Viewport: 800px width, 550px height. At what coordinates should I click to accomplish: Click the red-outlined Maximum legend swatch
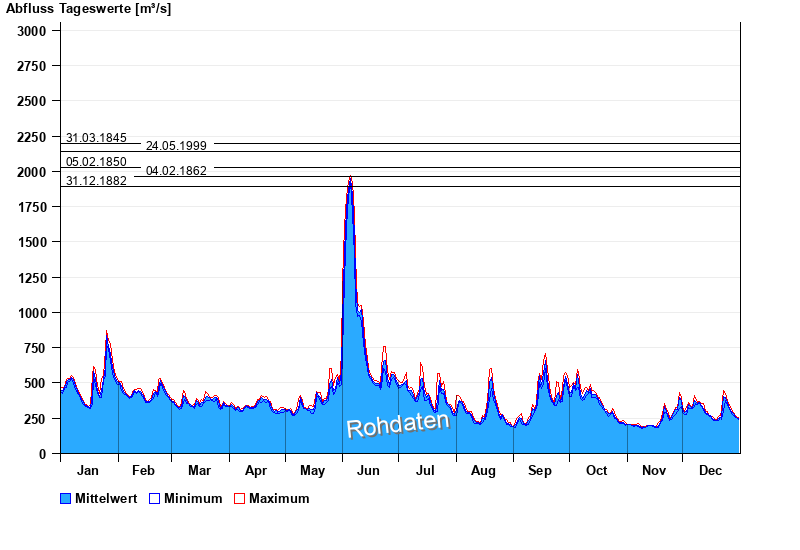[x=239, y=499]
